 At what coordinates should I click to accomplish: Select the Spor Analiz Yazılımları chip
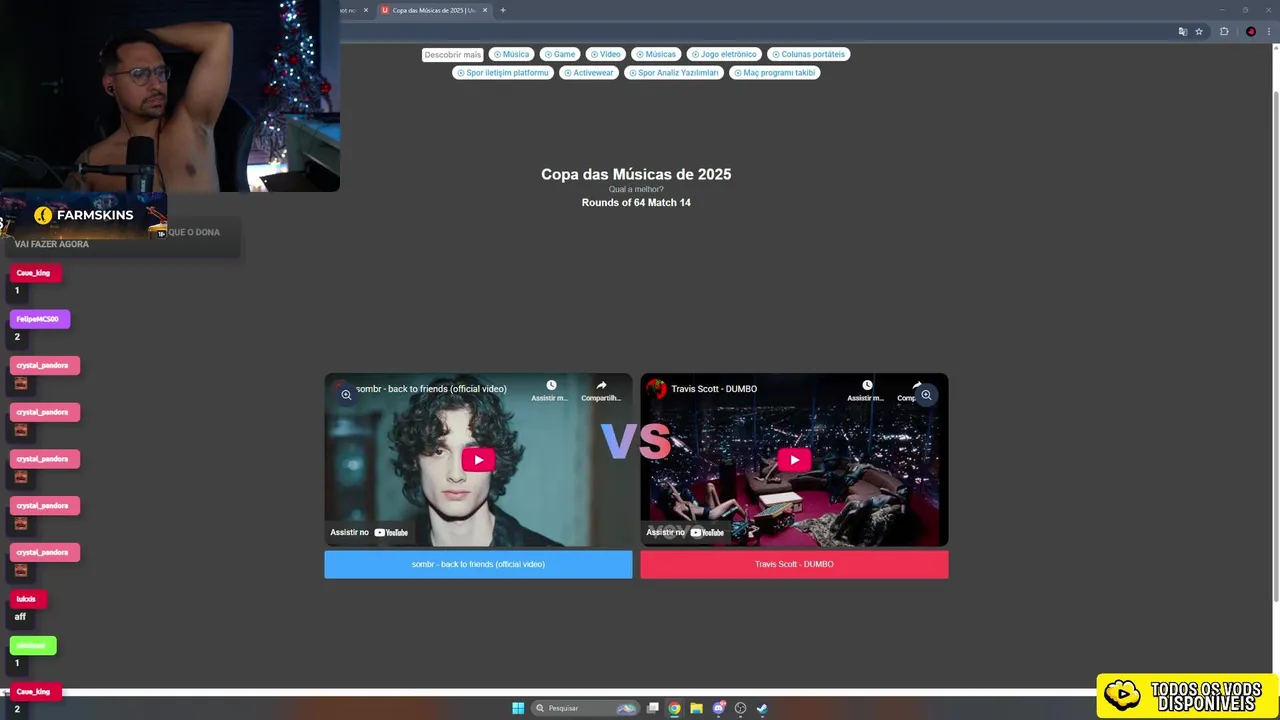point(674,73)
